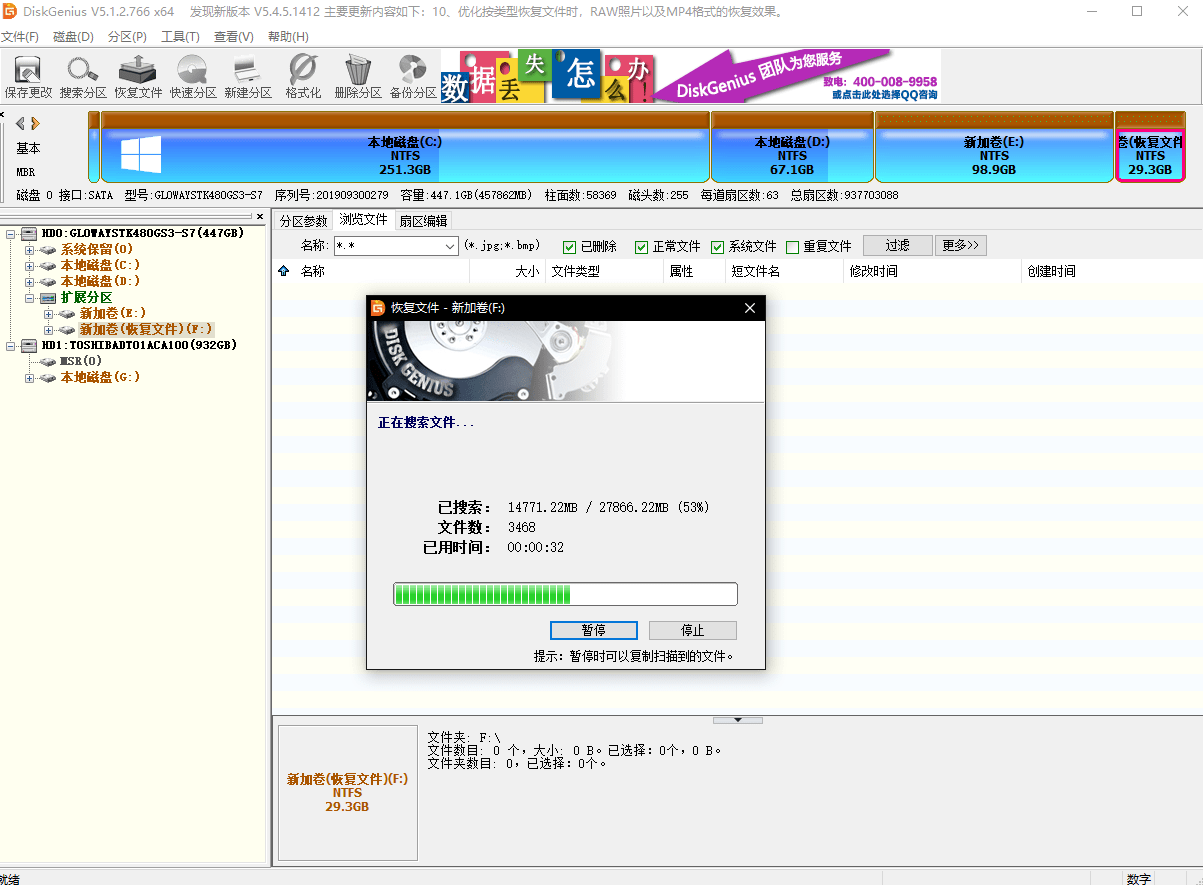The width and height of the screenshot is (1203, 885).
Task: Click the drive icon beside 系统保留(0)
Action: click(49, 249)
